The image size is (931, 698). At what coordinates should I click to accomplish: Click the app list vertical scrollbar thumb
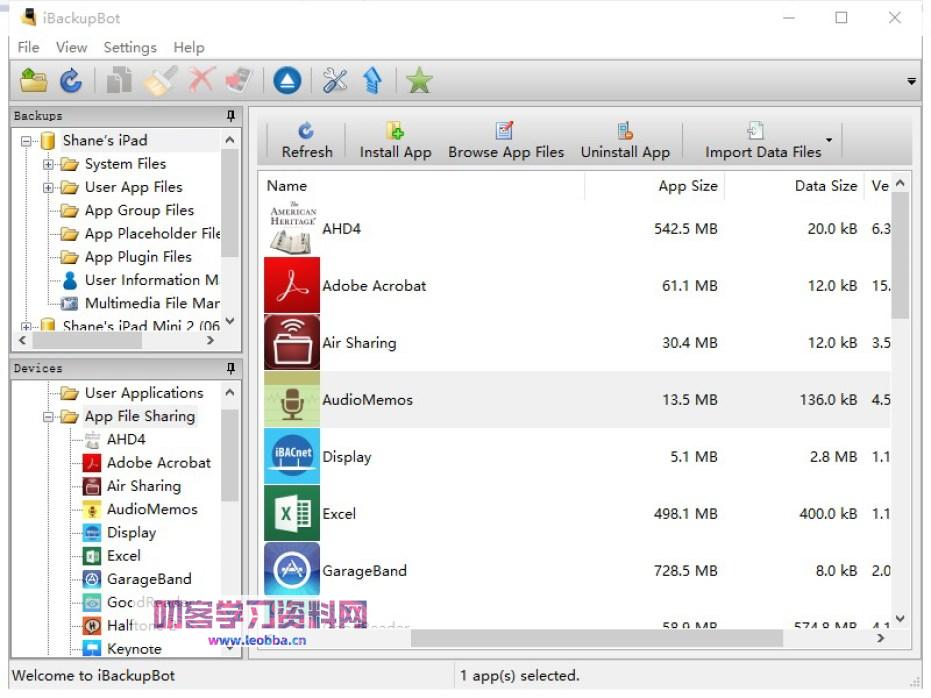[x=900, y=256]
